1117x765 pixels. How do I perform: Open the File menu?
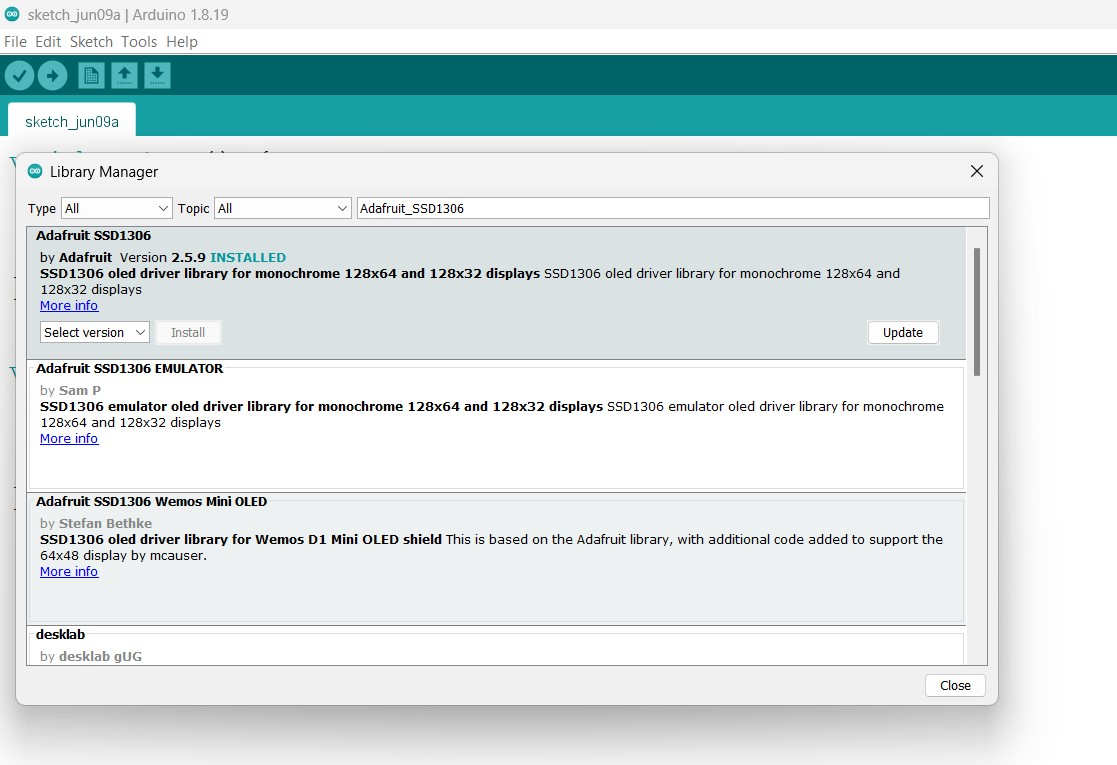tap(15, 42)
